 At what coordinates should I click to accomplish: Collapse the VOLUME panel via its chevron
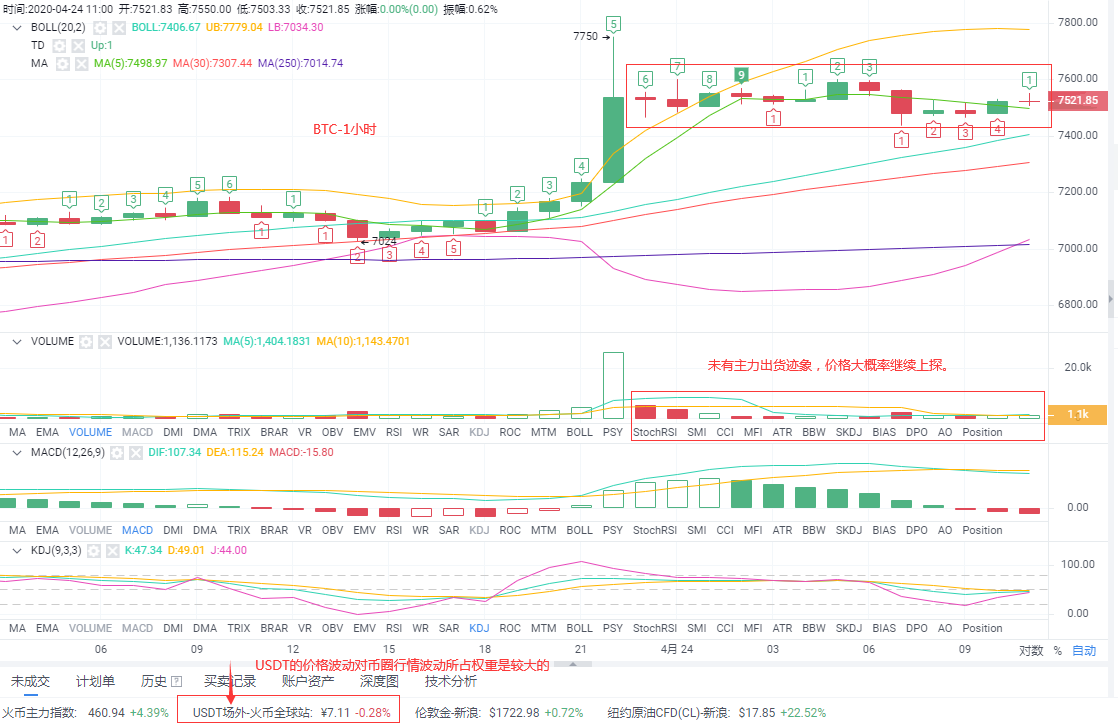point(15,341)
